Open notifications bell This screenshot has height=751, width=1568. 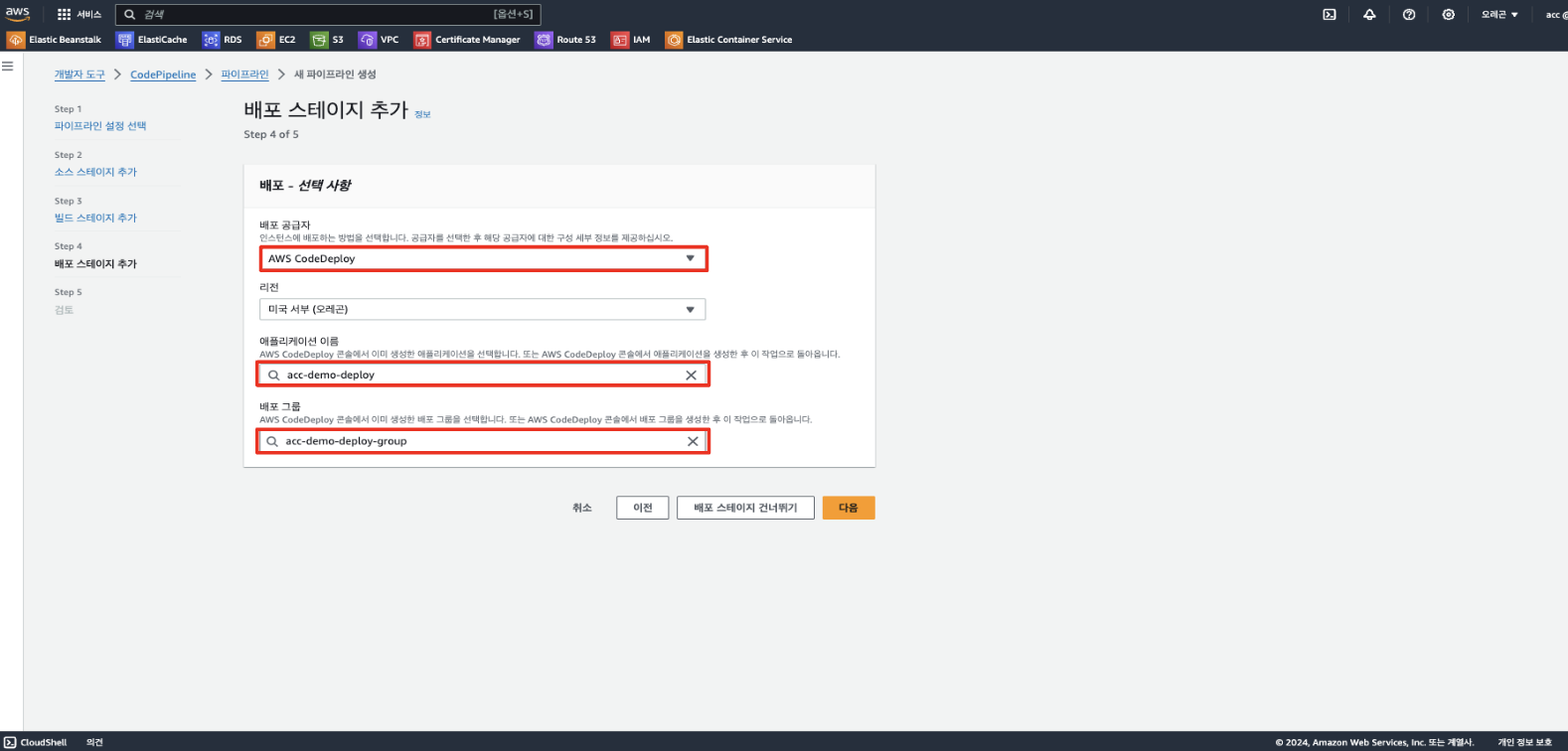pos(1369,15)
